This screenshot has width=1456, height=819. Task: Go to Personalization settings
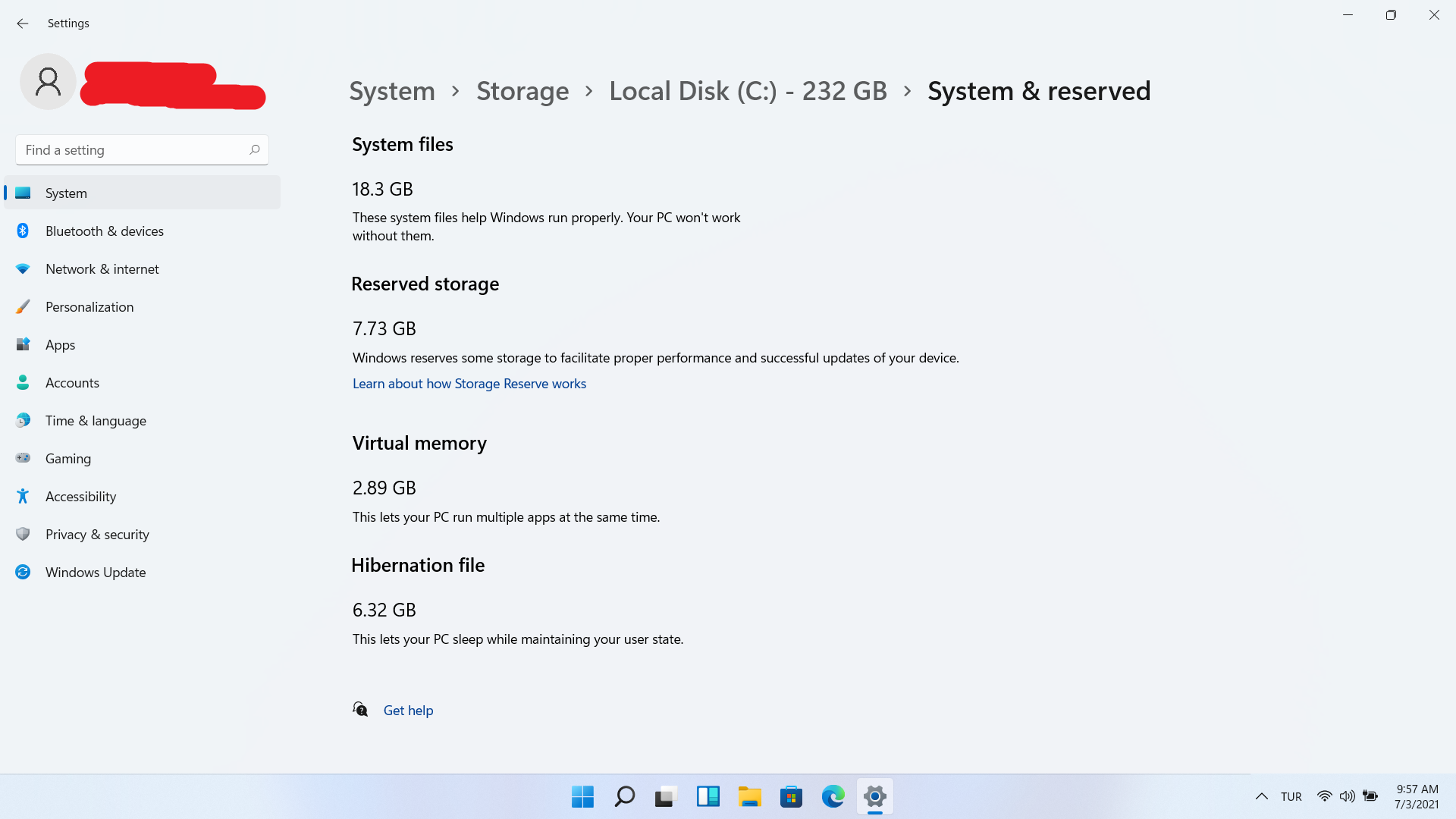click(89, 307)
